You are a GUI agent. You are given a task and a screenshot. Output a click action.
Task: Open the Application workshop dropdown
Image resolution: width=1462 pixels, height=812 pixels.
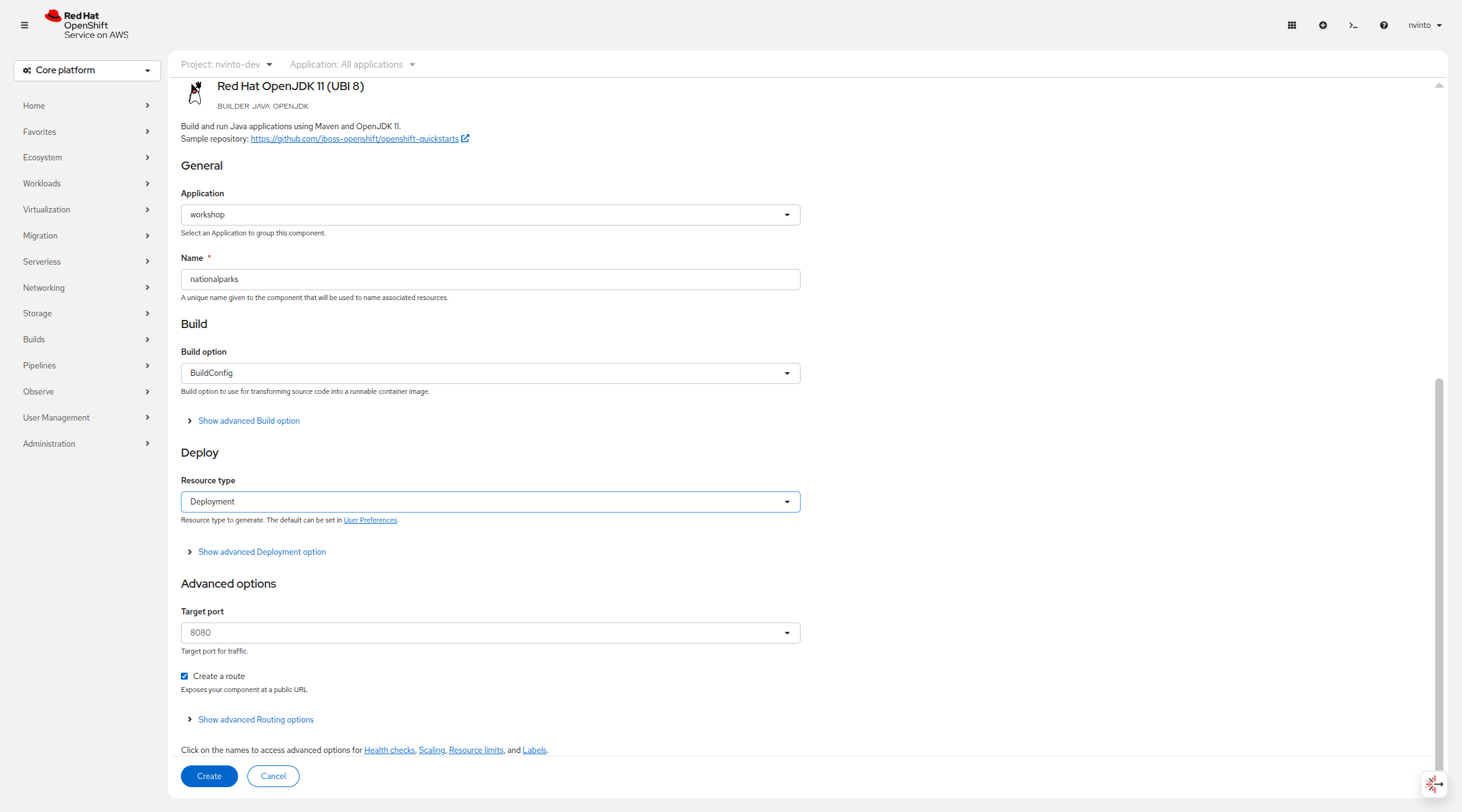(490, 215)
